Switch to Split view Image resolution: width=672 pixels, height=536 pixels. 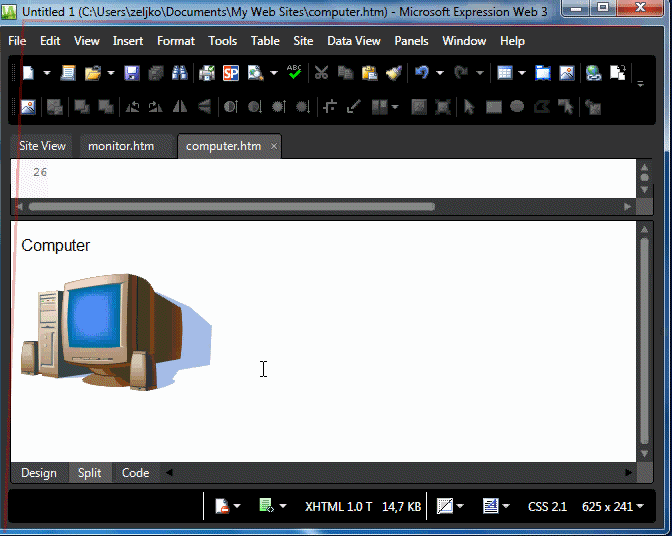(x=90, y=473)
